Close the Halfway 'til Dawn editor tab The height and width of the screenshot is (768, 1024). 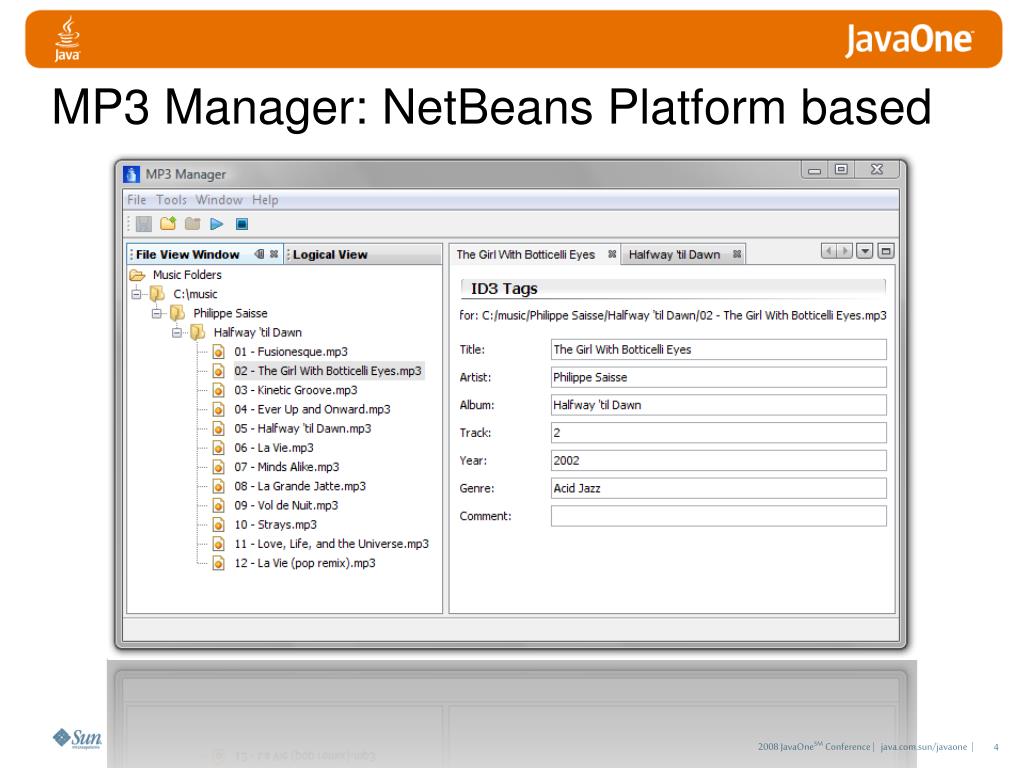(x=737, y=255)
